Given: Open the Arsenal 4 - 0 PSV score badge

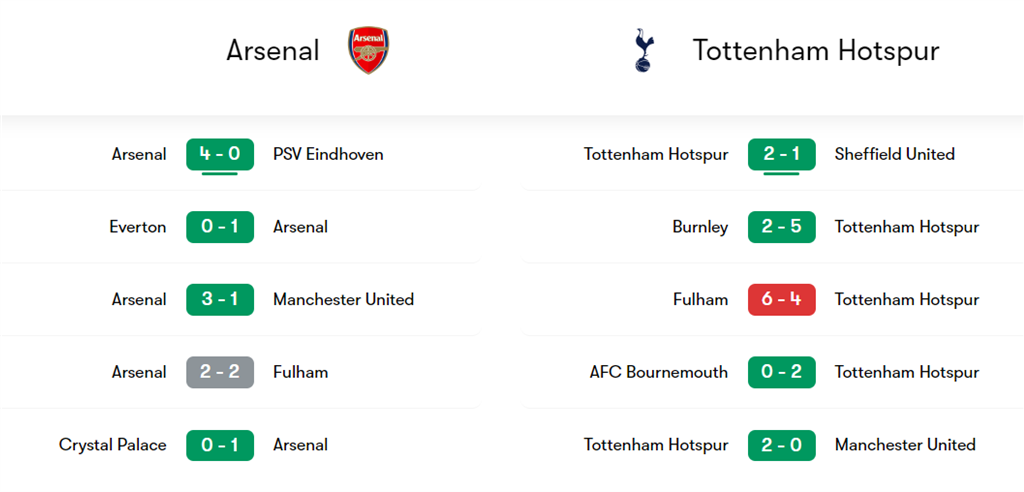Looking at the screenshot, I should [x=220, y=154].
